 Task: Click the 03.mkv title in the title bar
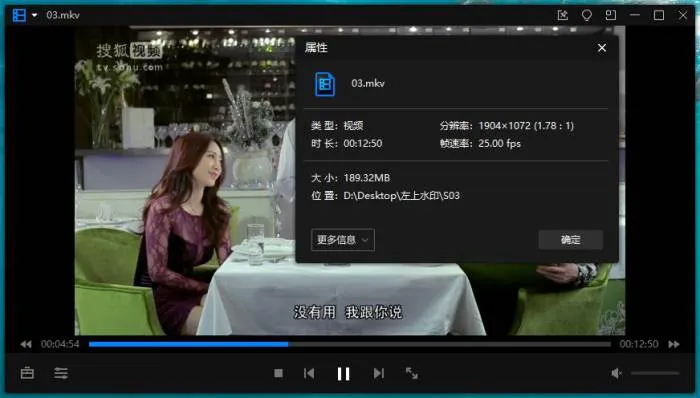tap(63, 15)
